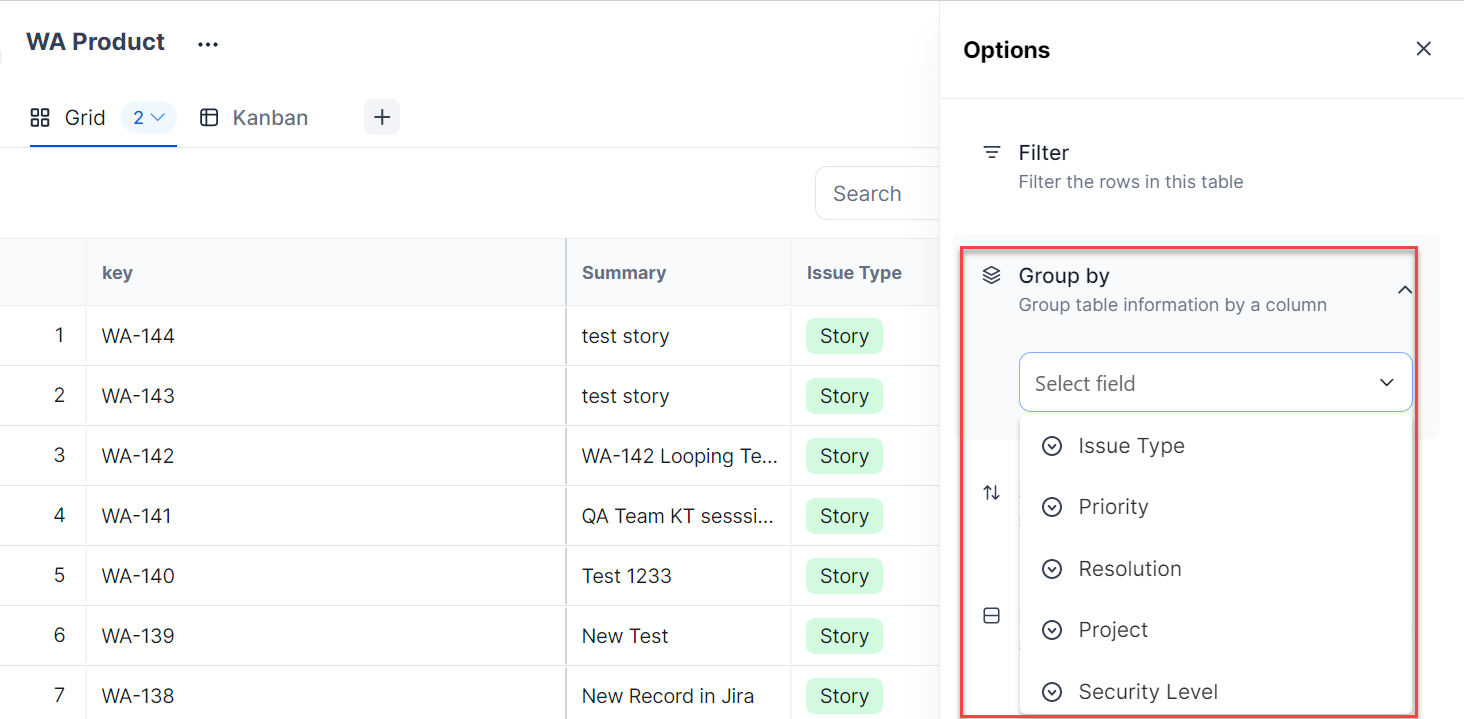Click the Group by layers icon
The image size is (1464, 719).
[991, 276]
